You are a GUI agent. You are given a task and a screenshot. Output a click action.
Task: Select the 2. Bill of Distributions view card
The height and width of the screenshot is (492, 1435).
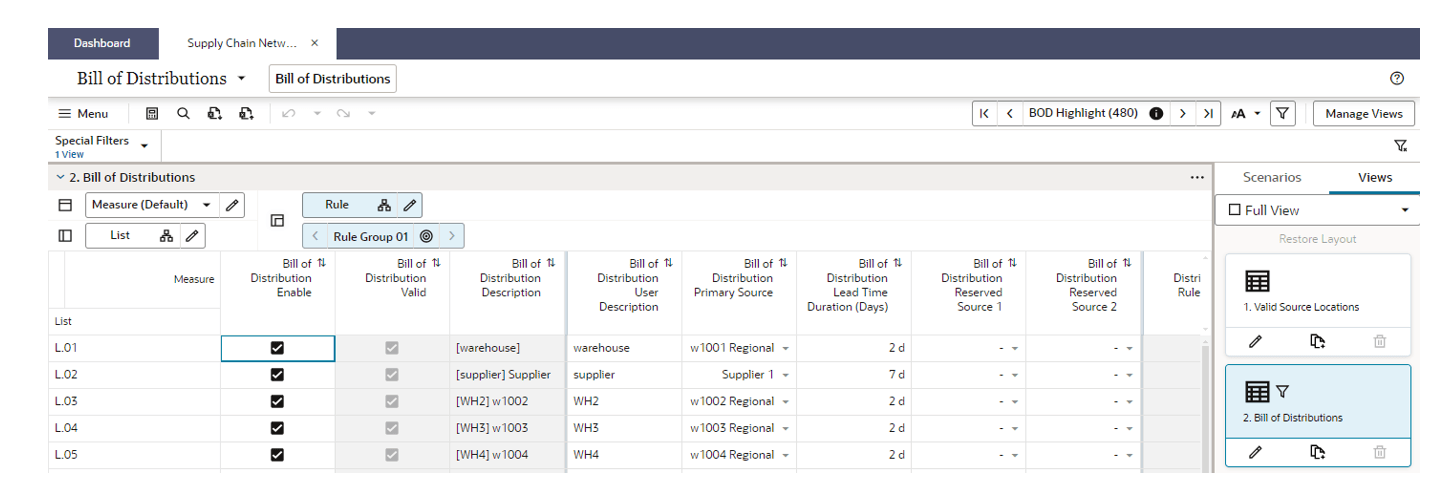(x=1318, y=401)
